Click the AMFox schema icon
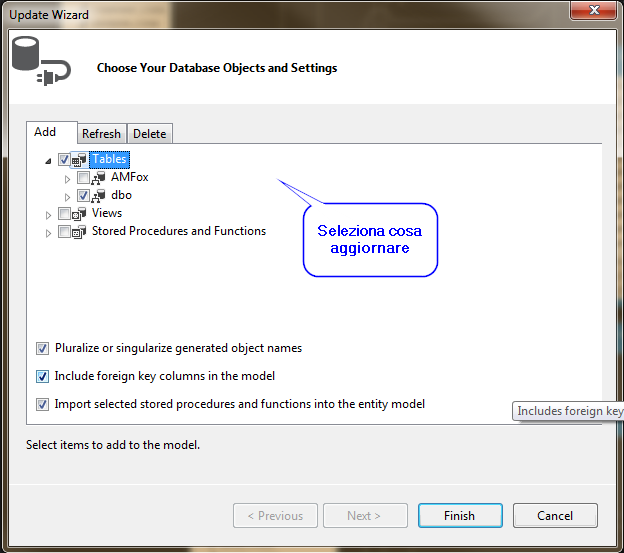This screenshot has height=553, width=624. pyautogui.click(x=98, y=177)
